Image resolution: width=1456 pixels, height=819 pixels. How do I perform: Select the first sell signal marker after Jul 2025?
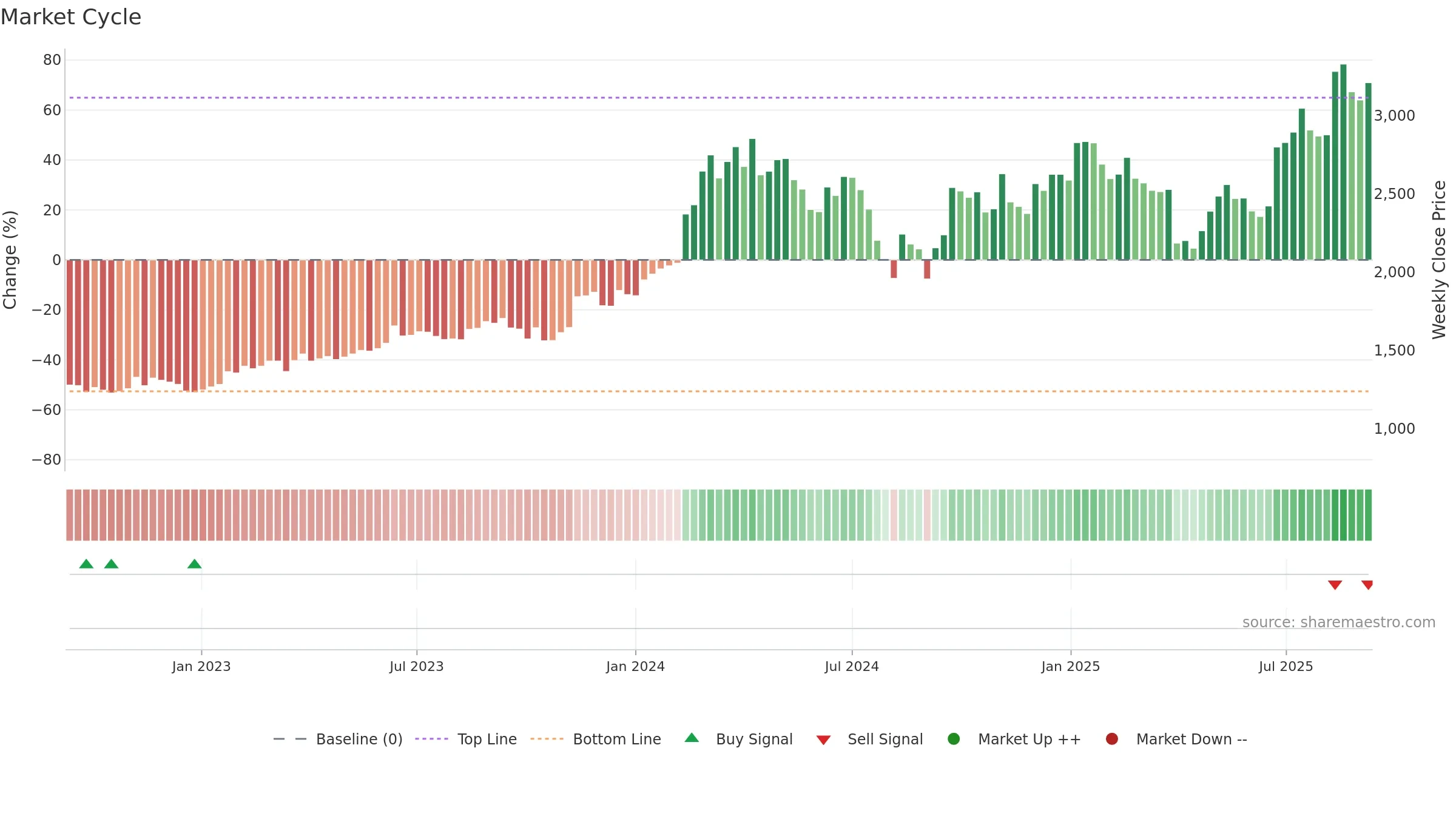1335,585
